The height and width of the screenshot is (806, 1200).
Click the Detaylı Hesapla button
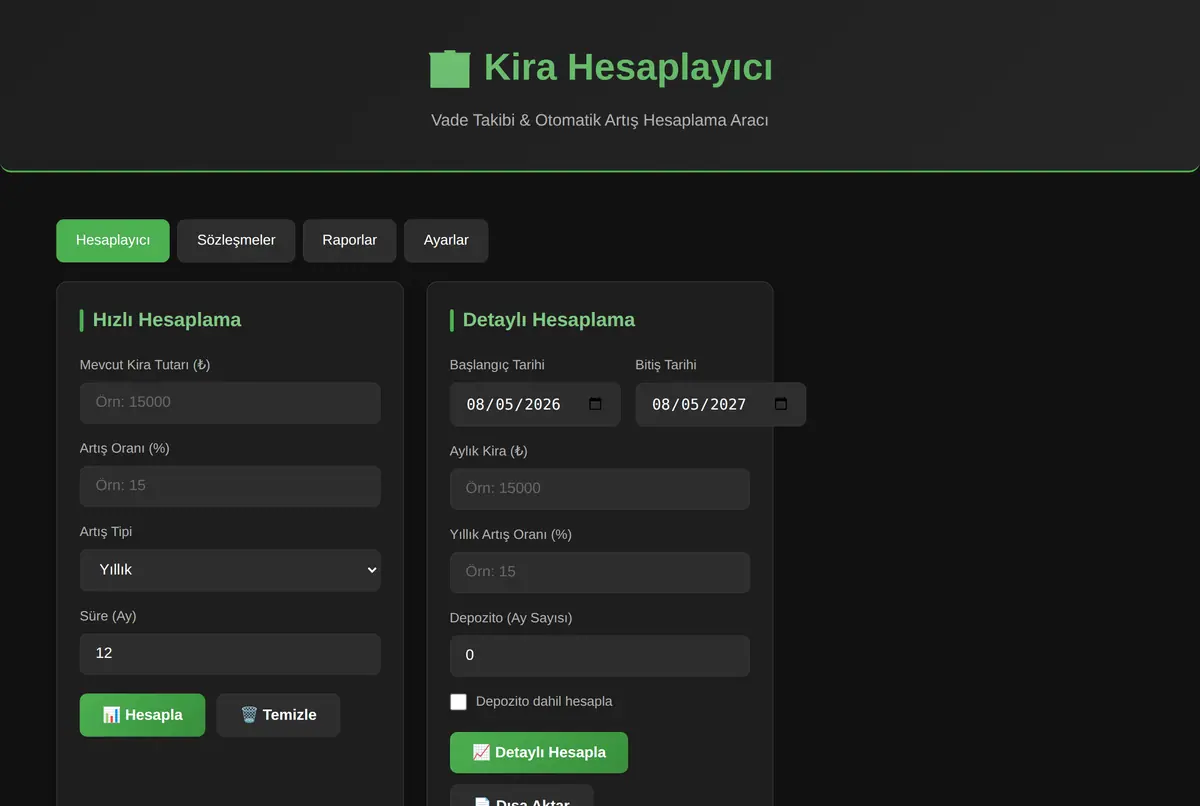pos(539,752)
